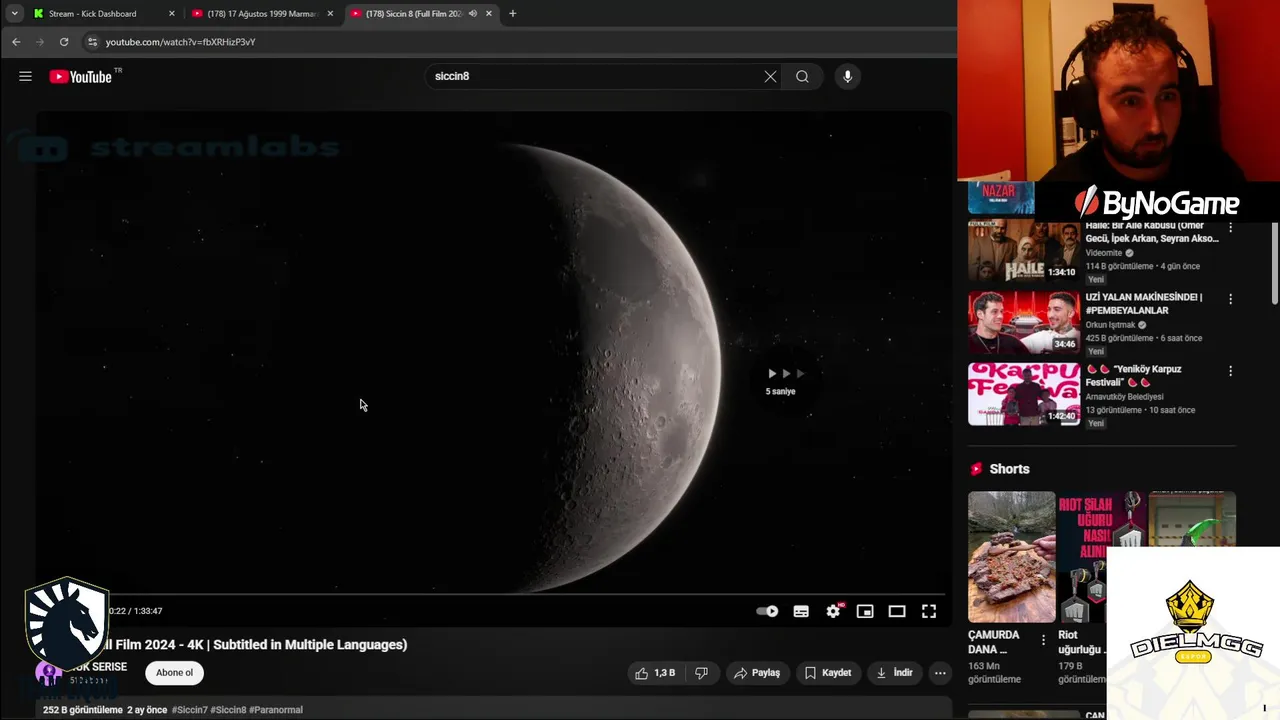The image size is (1280, 720).
Task: Enable theater mode view
Action: pyautogui.click(x=897, y=611)
